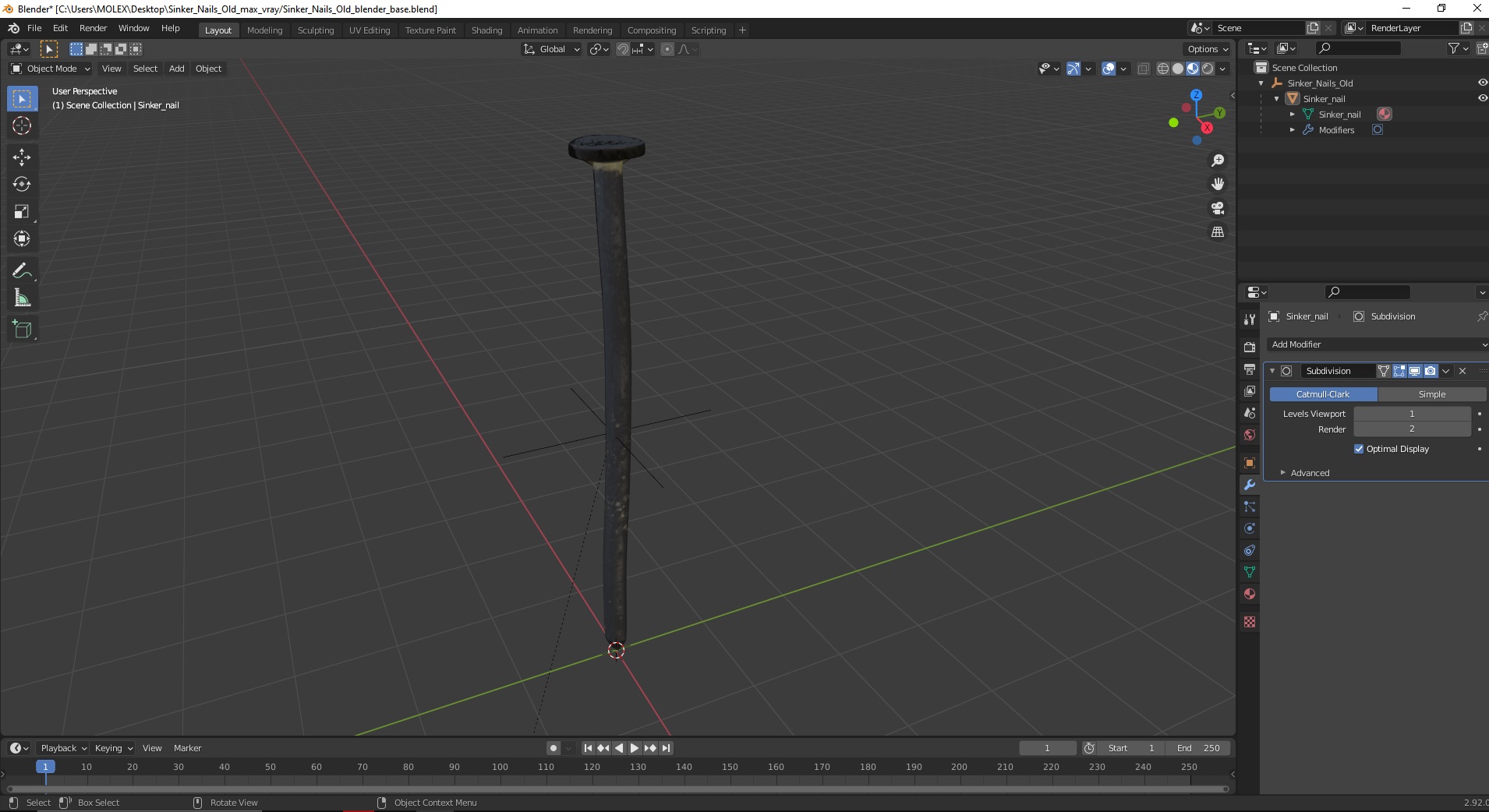Choose the Measure tool
The height and width of the screenshot is (812, 1489).
[22, 298]
